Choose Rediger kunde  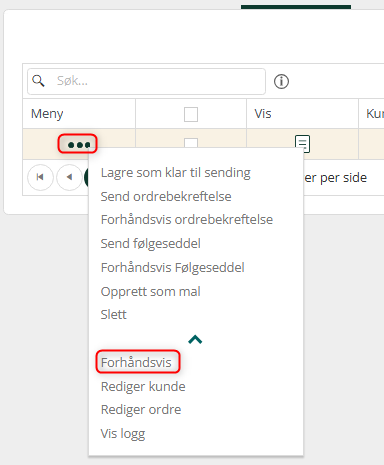coord(143,387)
